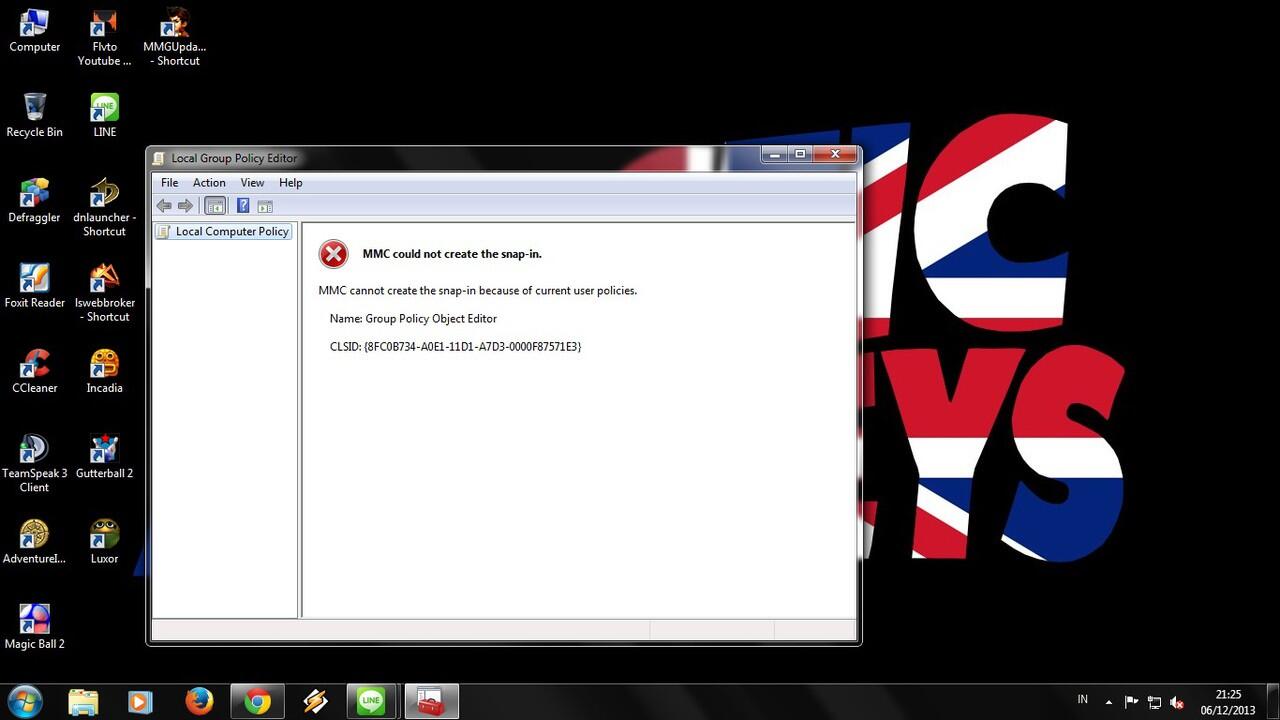Image resolution: width=1280 pixels, height=720 pixels.
Task: Select the Local Computer Policy tree node
Action: click(x=223, y=231)
